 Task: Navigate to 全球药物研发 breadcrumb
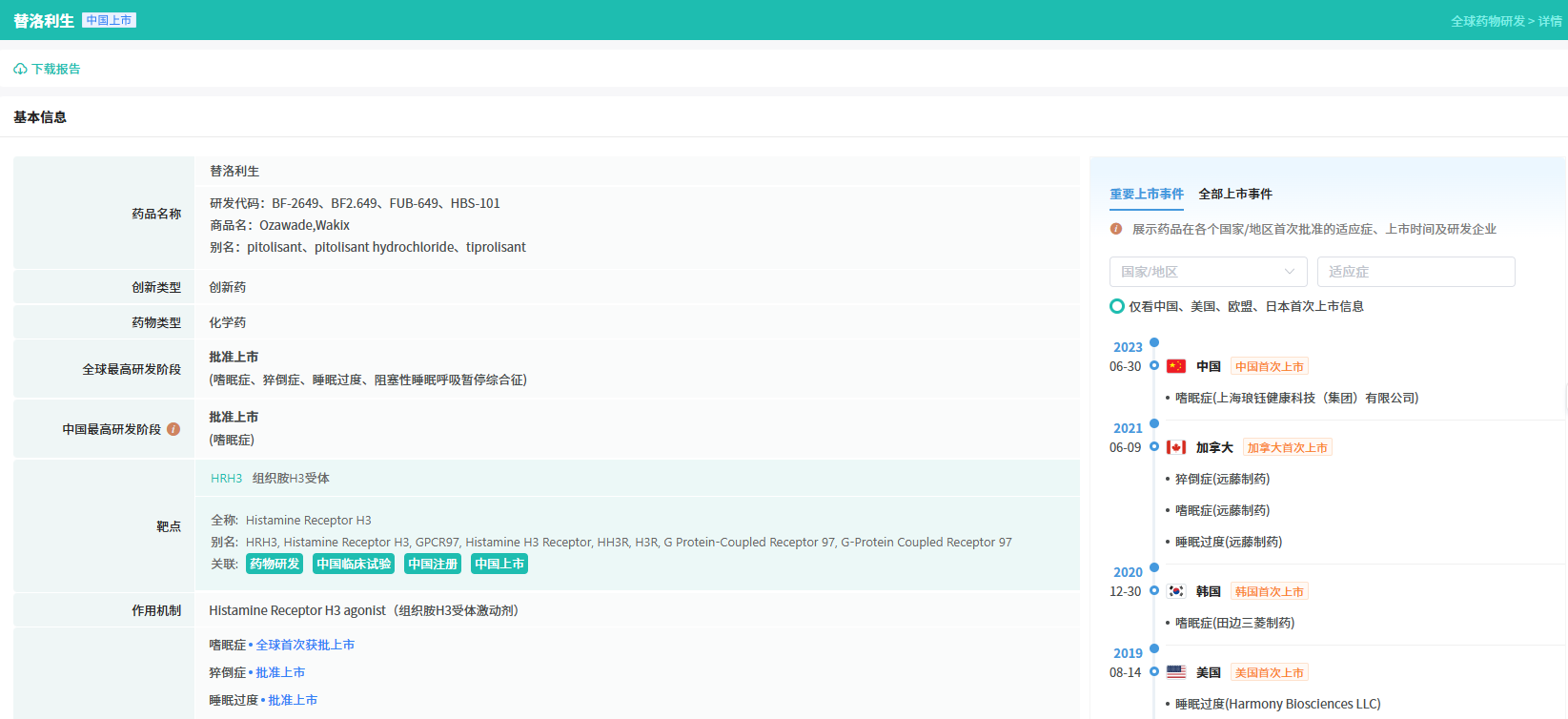pyautogui.click(x=1487, y=21)
